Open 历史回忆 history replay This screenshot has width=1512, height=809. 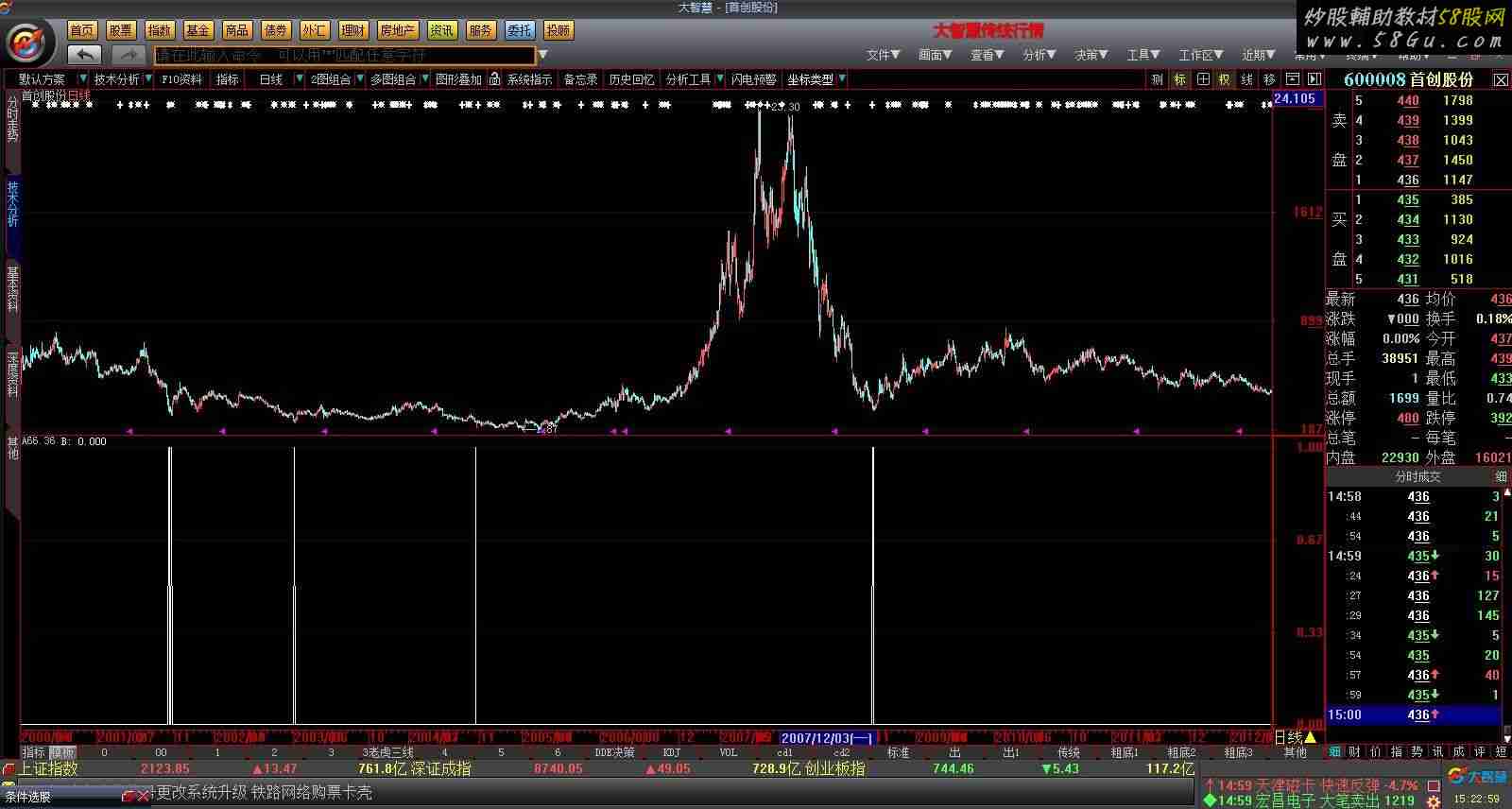tap(631, 79)
